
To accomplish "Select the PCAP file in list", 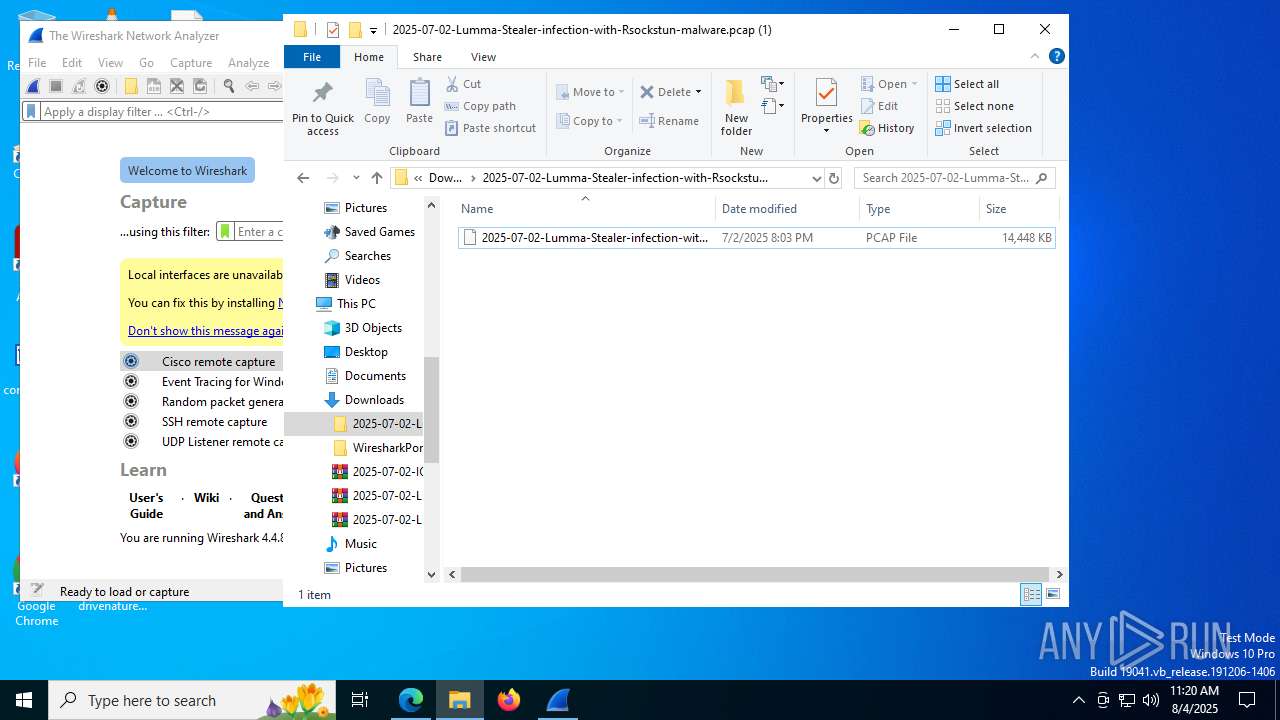I will [x=756, y=238].
